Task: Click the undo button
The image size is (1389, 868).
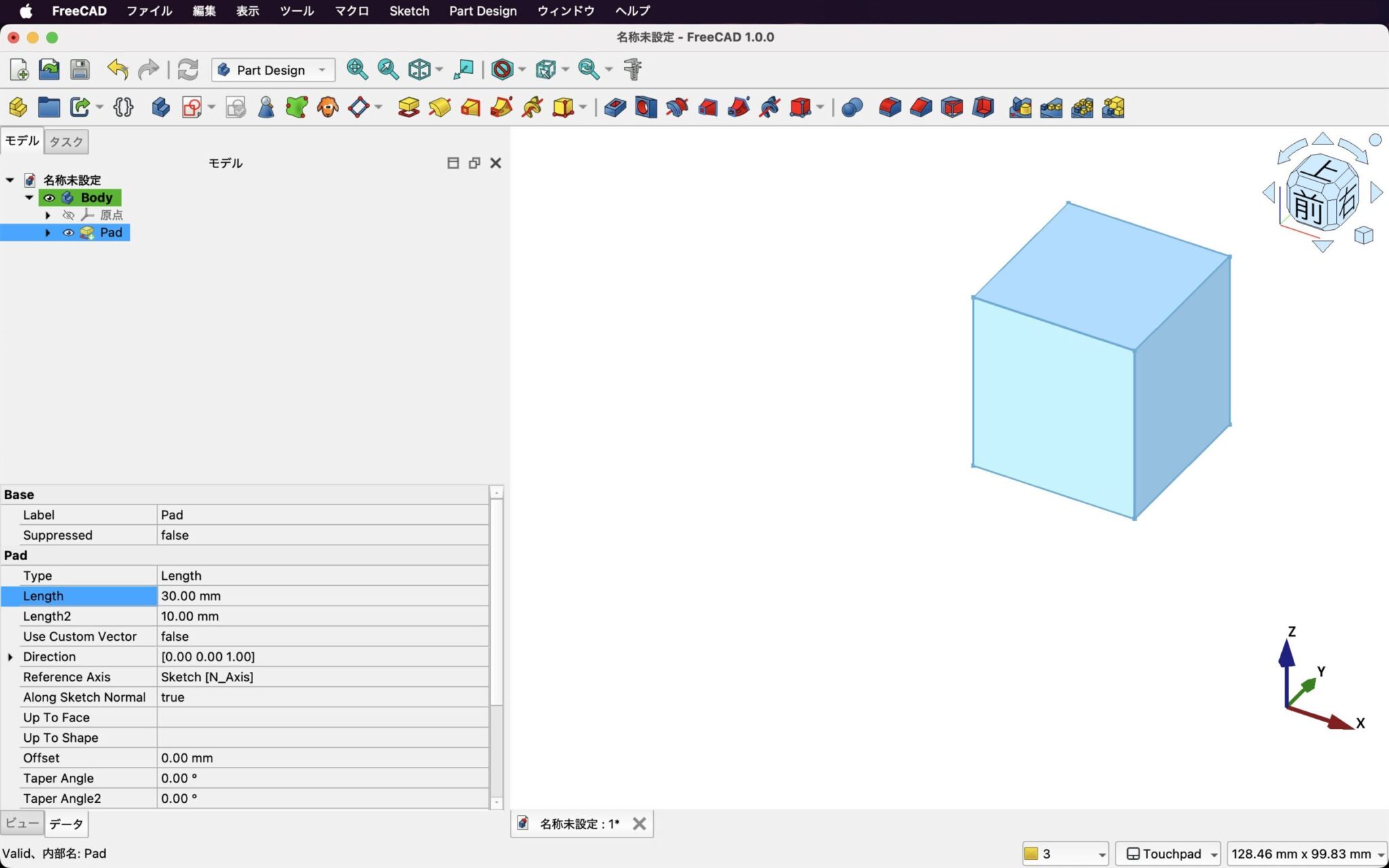Action: pyautogui.click(x=116, y=69)
